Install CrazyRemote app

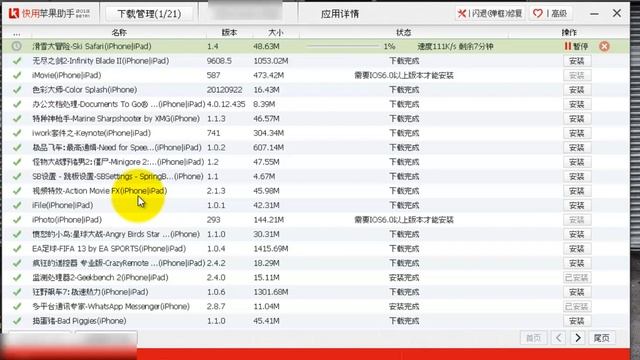pyautogui.click(x=577, y=263)
